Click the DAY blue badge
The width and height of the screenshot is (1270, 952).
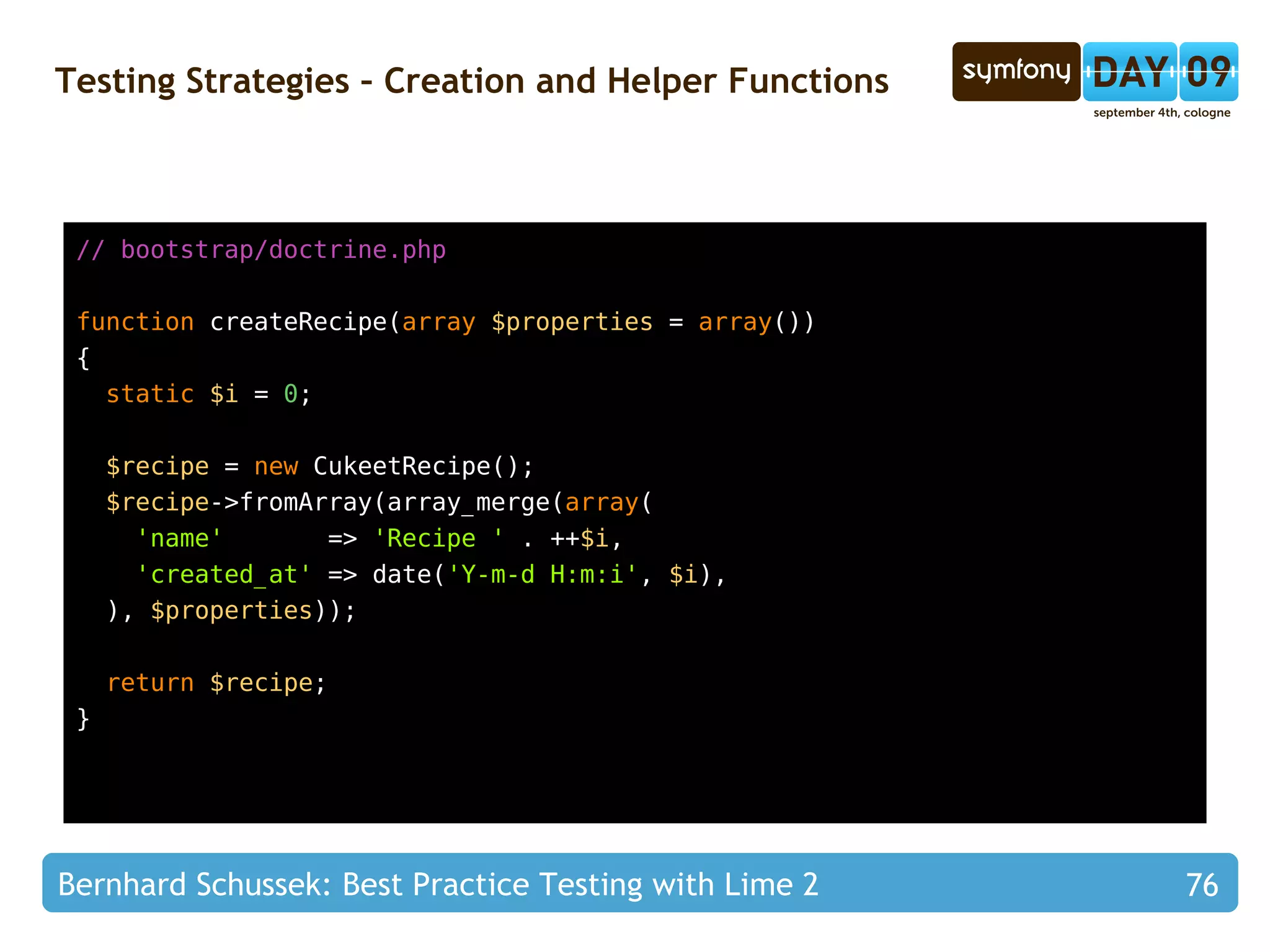pyautogui.click(x=1129, y=71)
